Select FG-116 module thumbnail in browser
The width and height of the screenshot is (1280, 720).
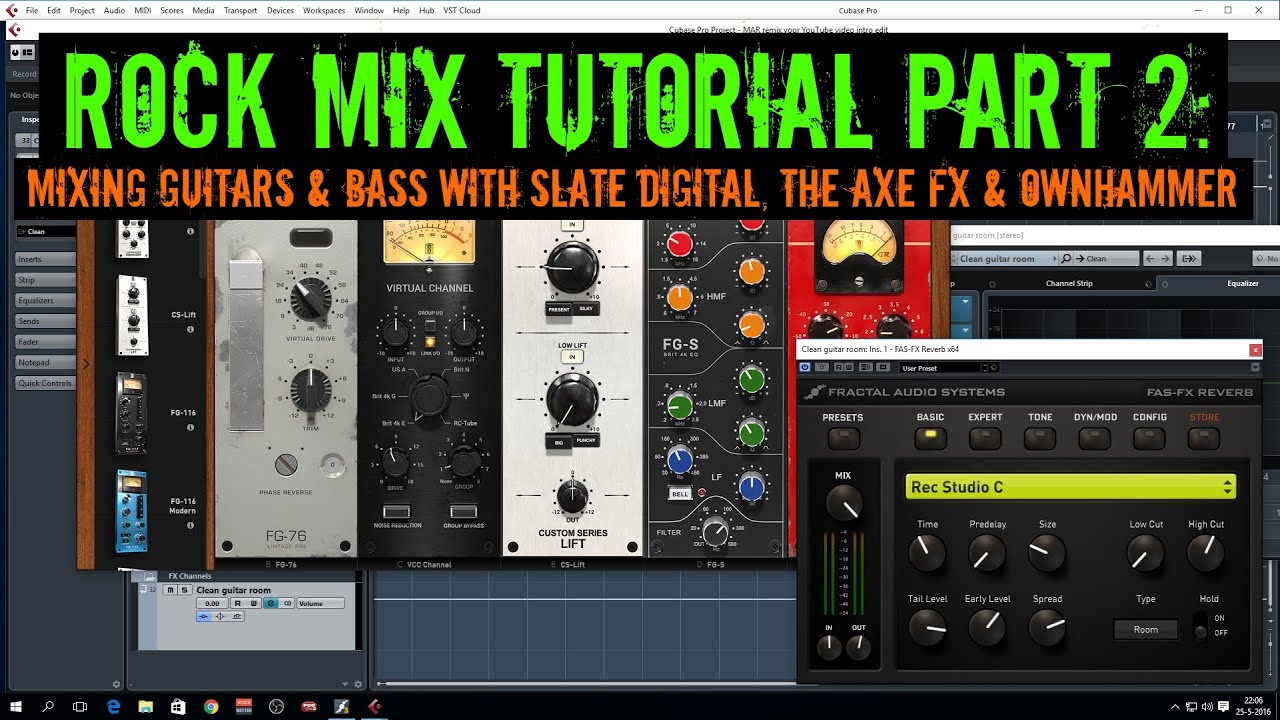(132, 412)
